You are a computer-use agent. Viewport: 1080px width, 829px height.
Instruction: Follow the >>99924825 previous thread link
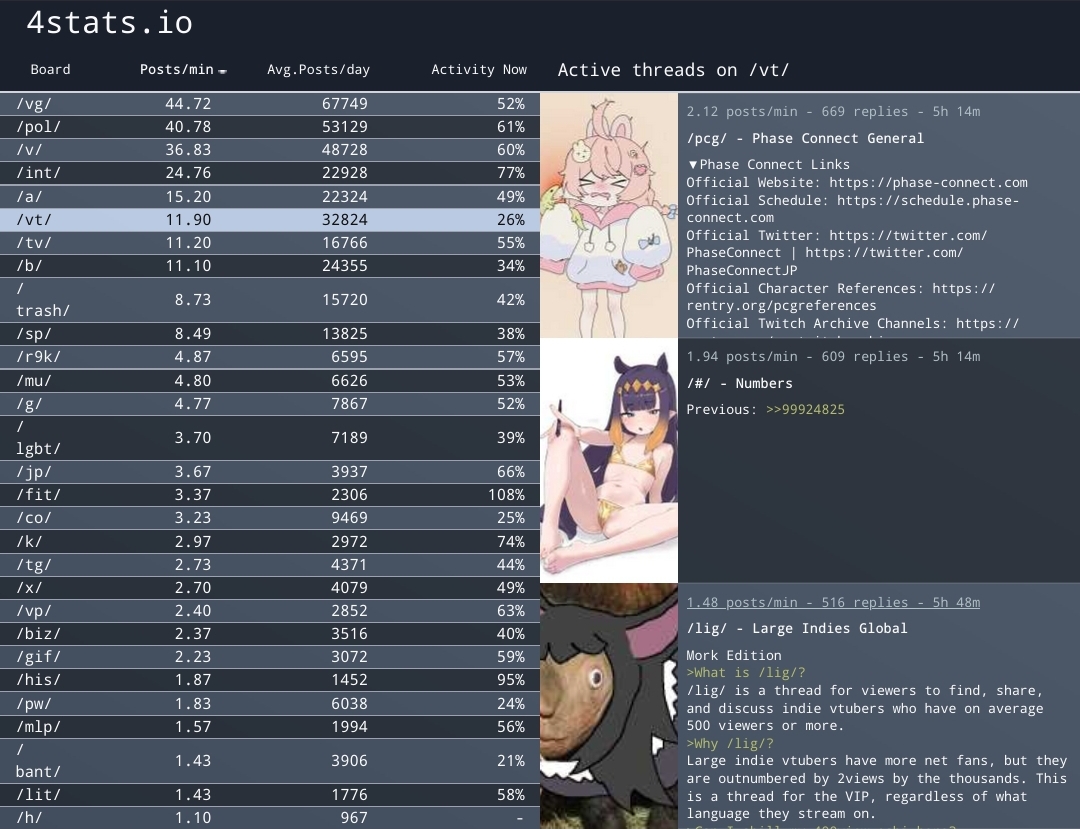[805, 410]
